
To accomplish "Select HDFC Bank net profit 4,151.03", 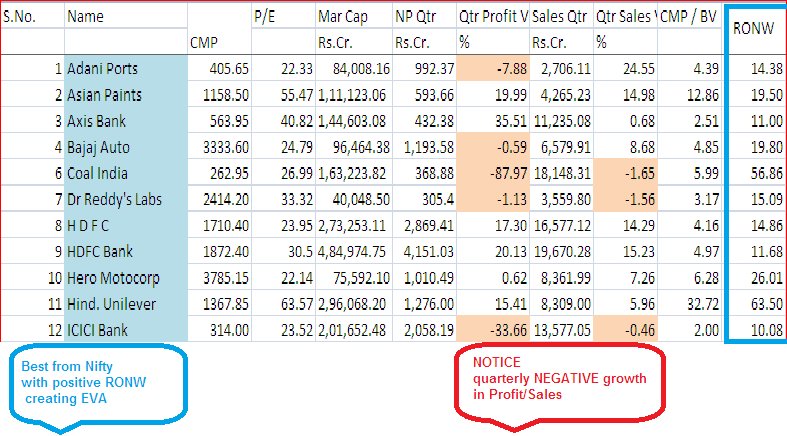I will pos(424,251).
